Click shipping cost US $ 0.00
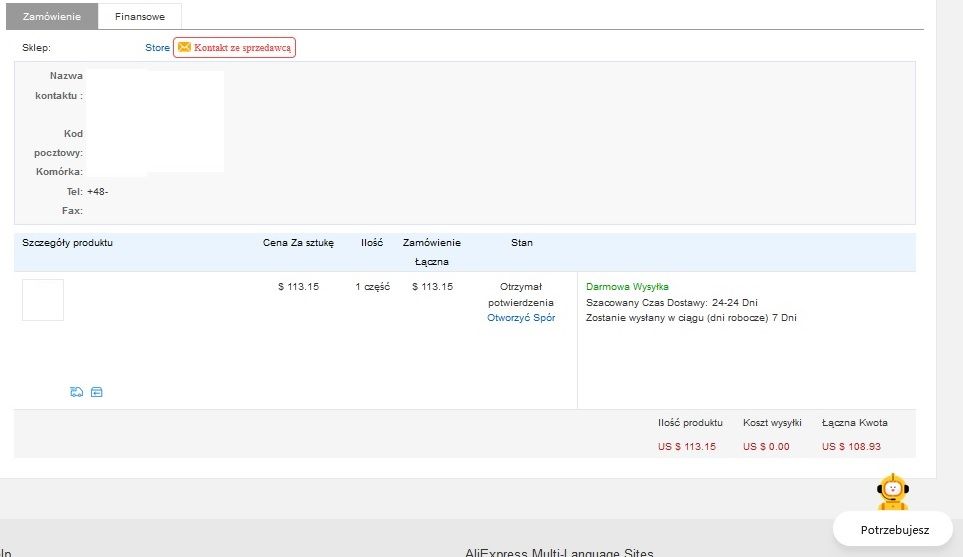This screenshot has height=557, width=963. pyautogui.click(x=766, y=446)
